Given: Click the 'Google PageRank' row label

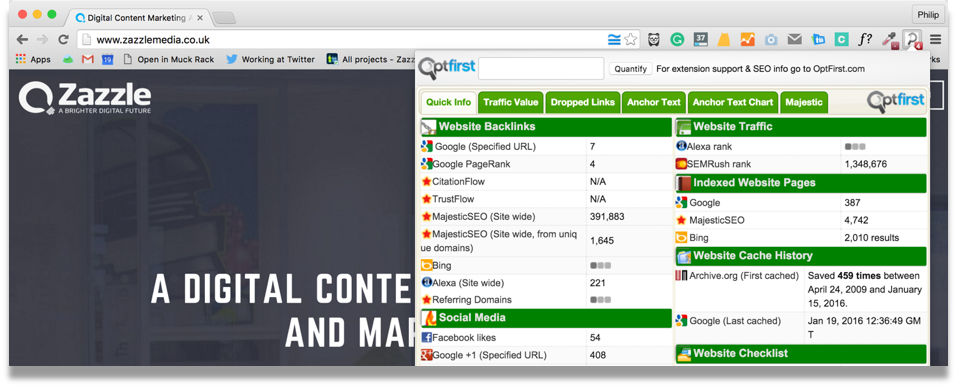Looking at the screenshot, I should [x=471, y=164].
